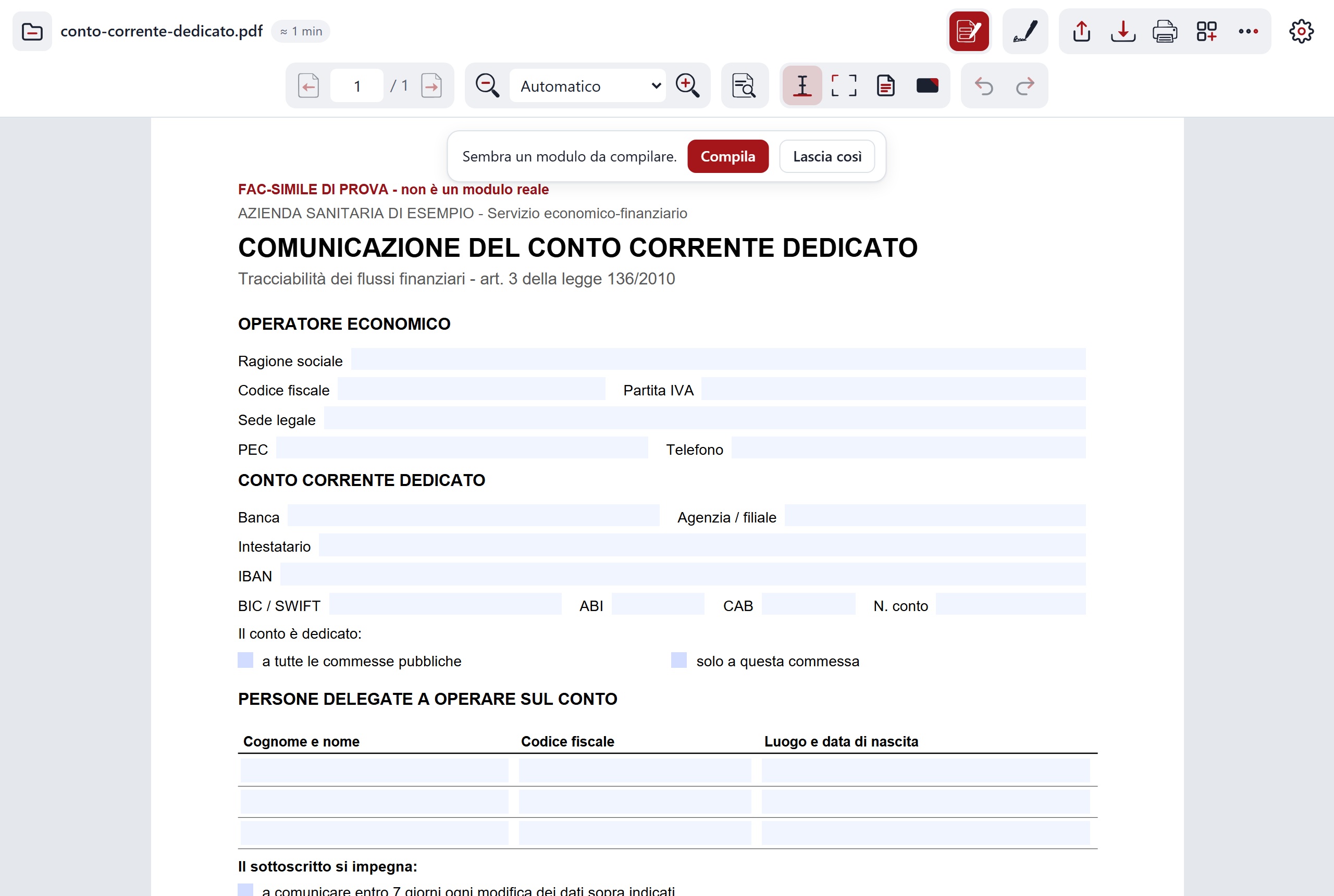
Task: Select the signature pen tool
Action: click(x=1026, y=31)
